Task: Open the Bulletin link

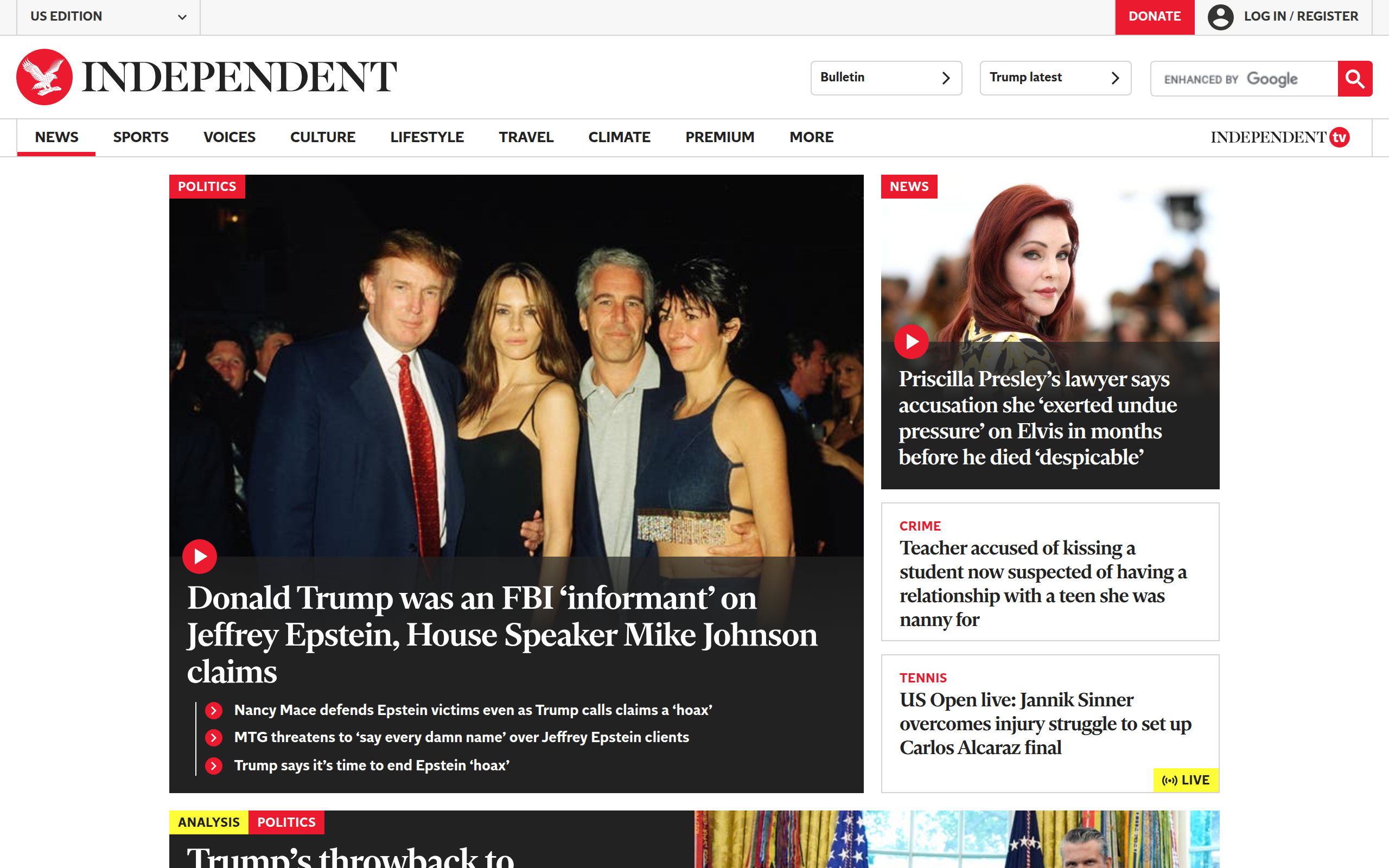Action: click(x=886, y=78)
